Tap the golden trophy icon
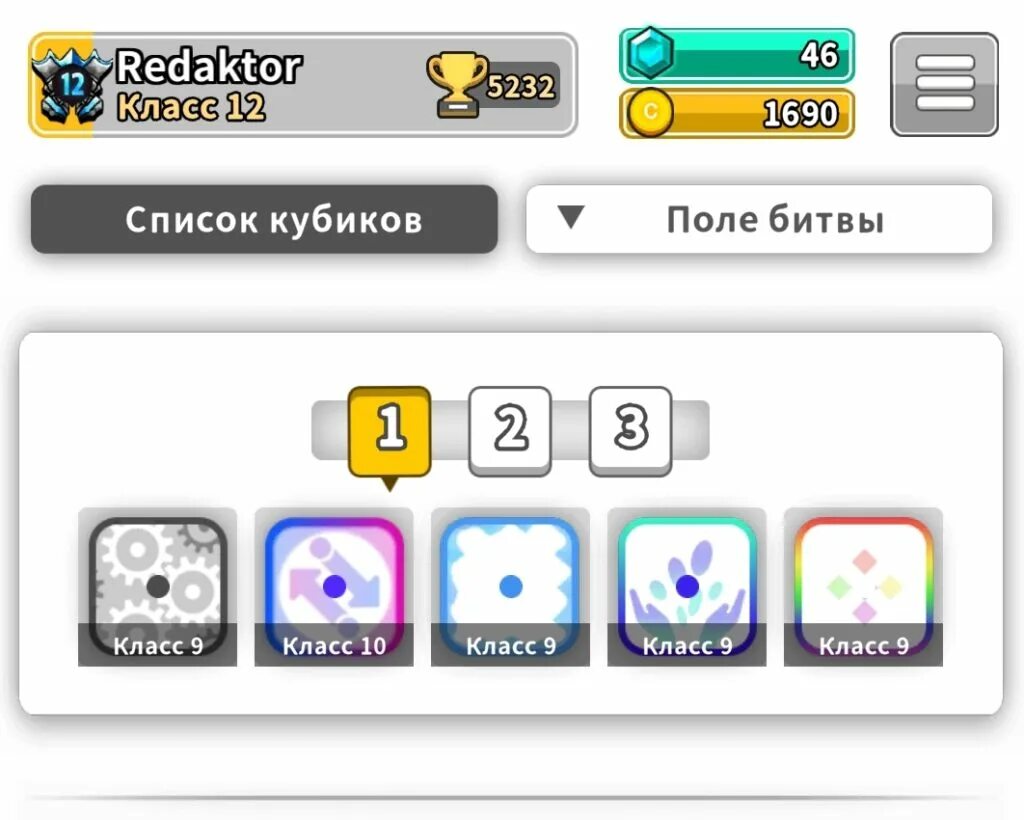The width and height of the screenshot is (1024, 820). [457, 85]
